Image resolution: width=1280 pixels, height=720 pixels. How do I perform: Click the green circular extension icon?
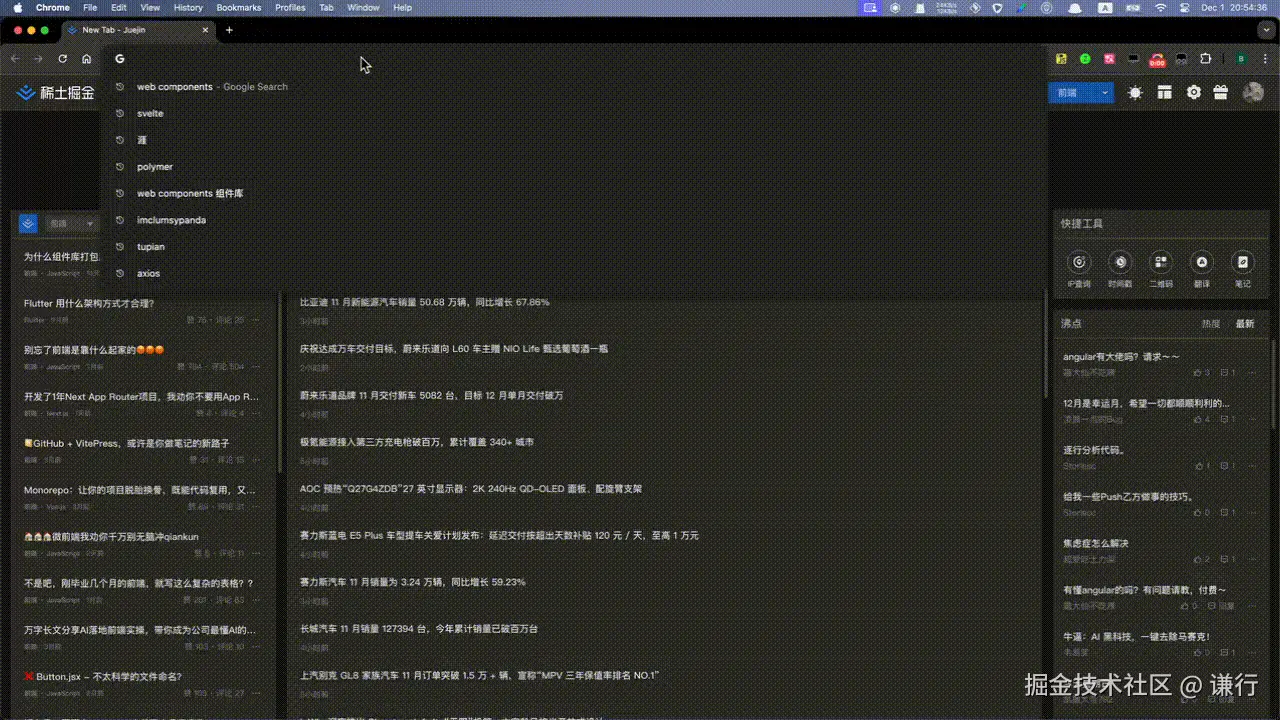tap(1085, 59)
